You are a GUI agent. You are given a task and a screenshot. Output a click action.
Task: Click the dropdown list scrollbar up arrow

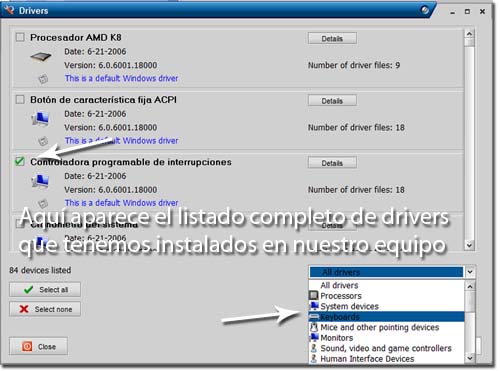(x=469, y=286)
